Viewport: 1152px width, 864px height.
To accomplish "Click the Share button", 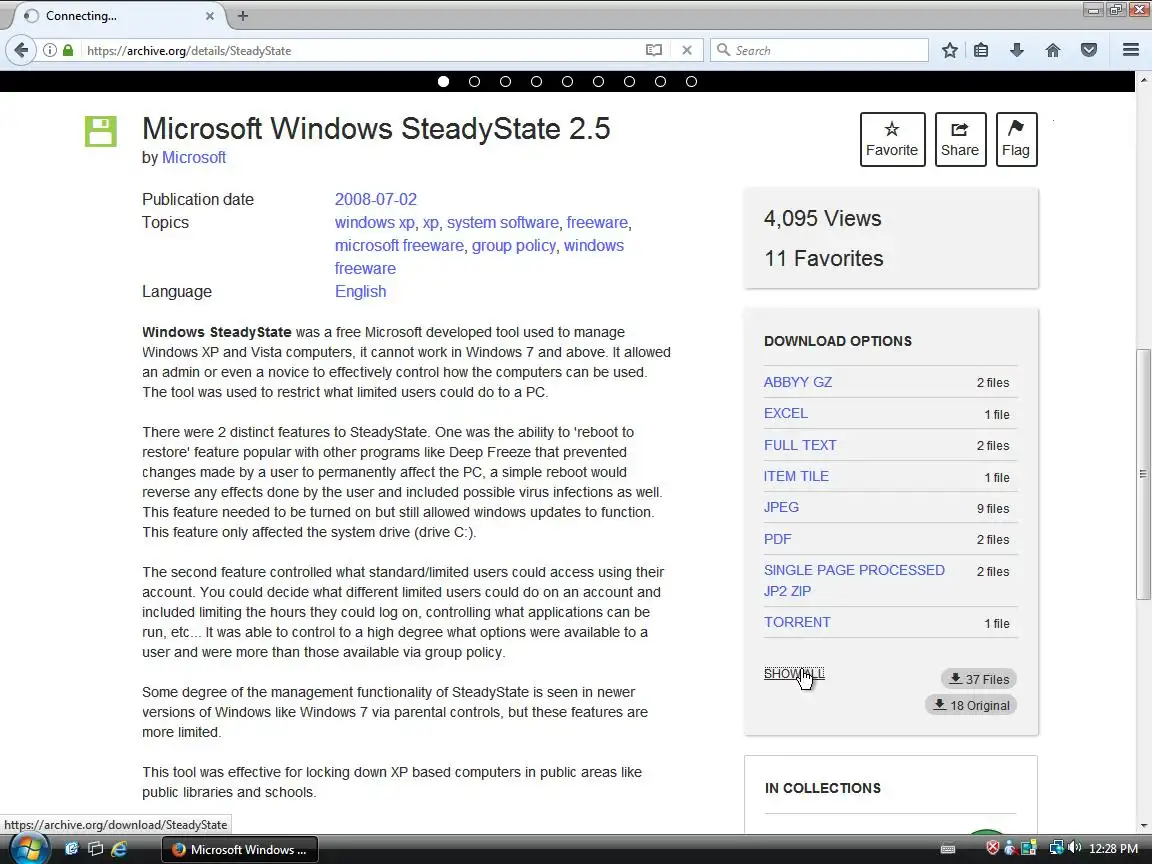I will click(x=960, y=139).
